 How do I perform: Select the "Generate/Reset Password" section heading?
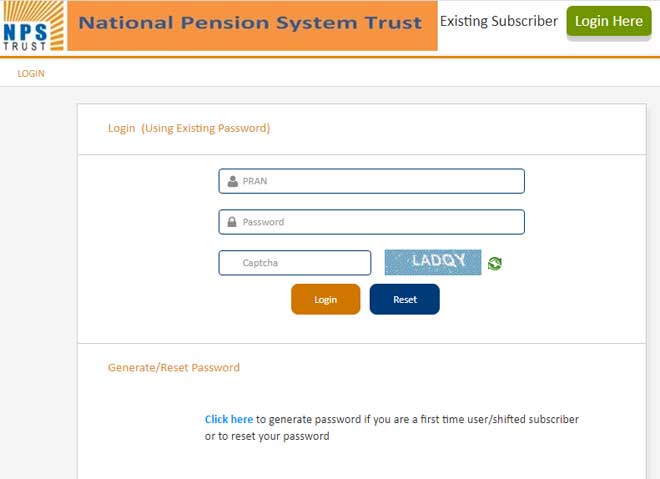click(x=174, y=367)
